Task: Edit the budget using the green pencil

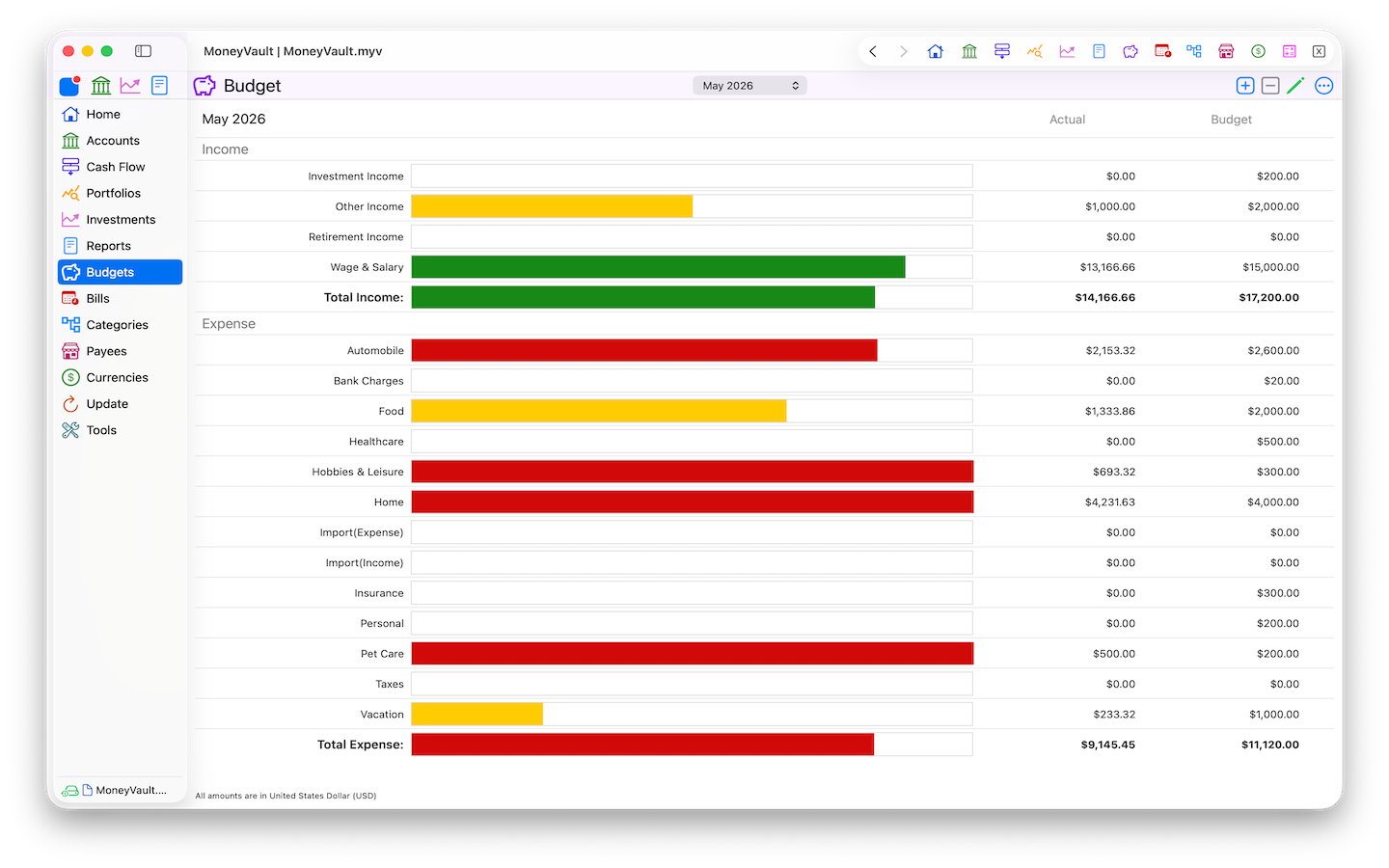Action: [x=1295, y=86]
